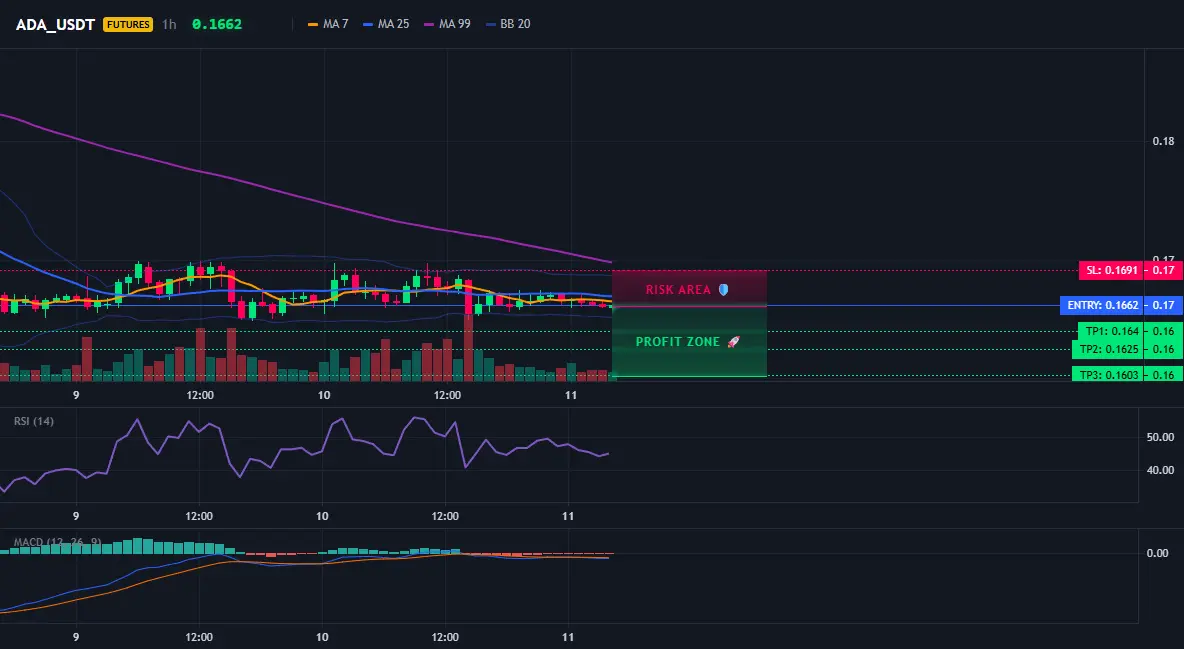Click the green TP2: 0.1625 label
The image size is (1184, 649).
tap(1108, 349)
